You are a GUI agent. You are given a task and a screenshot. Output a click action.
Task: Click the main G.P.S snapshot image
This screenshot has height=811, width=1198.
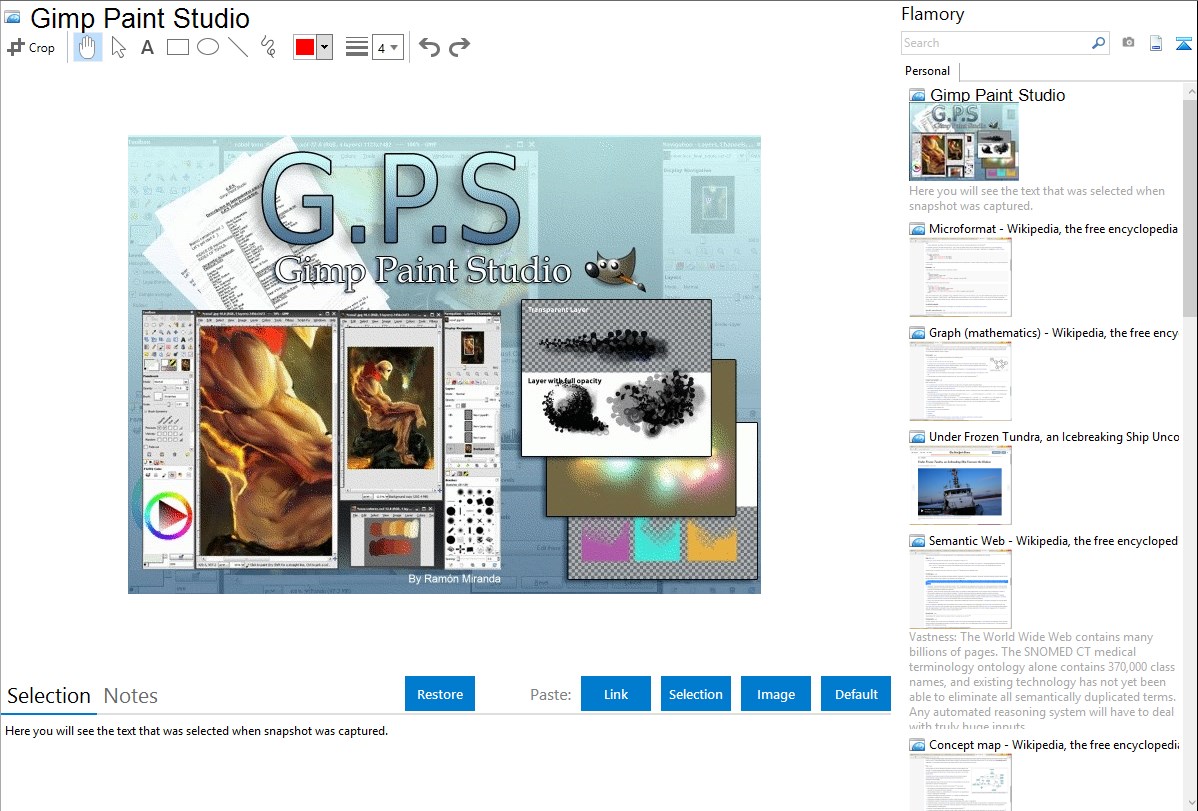click(x=444, y=365)
